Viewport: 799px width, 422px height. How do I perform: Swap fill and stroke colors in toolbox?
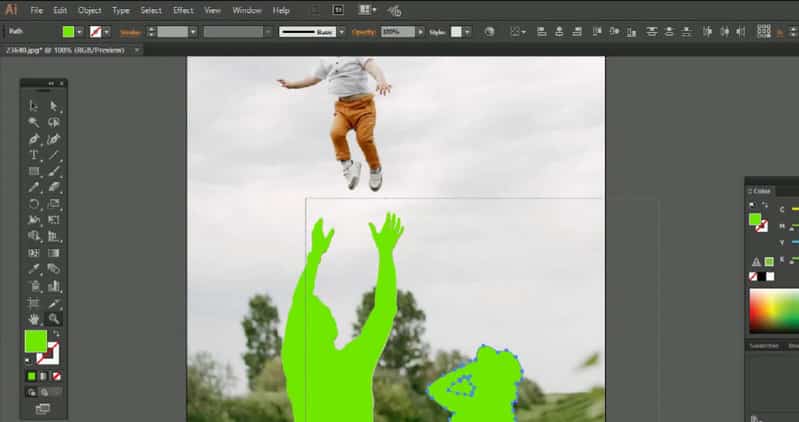click(x=56, y=334)
